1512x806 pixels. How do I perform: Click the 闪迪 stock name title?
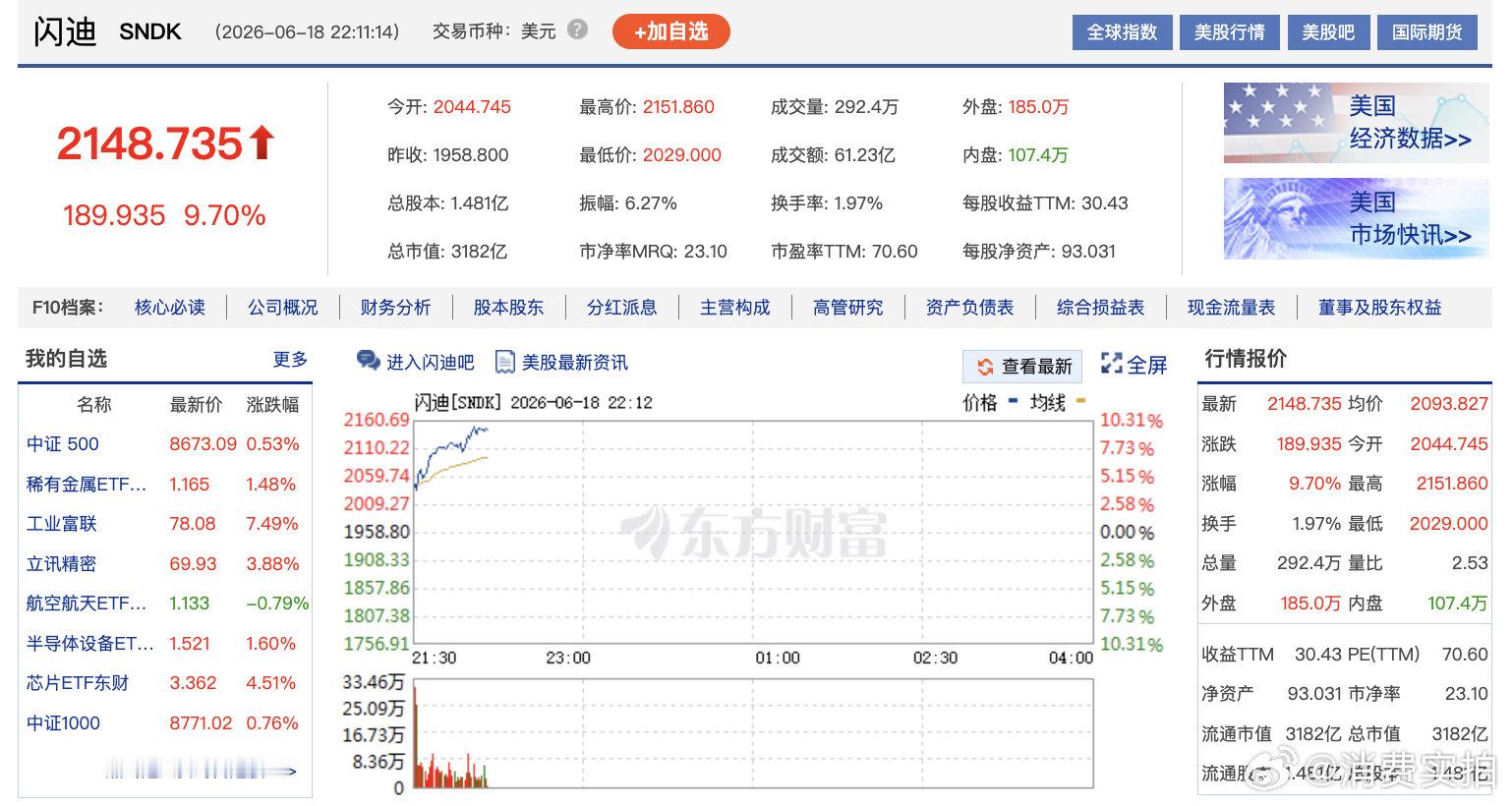[x=65, y=31]
